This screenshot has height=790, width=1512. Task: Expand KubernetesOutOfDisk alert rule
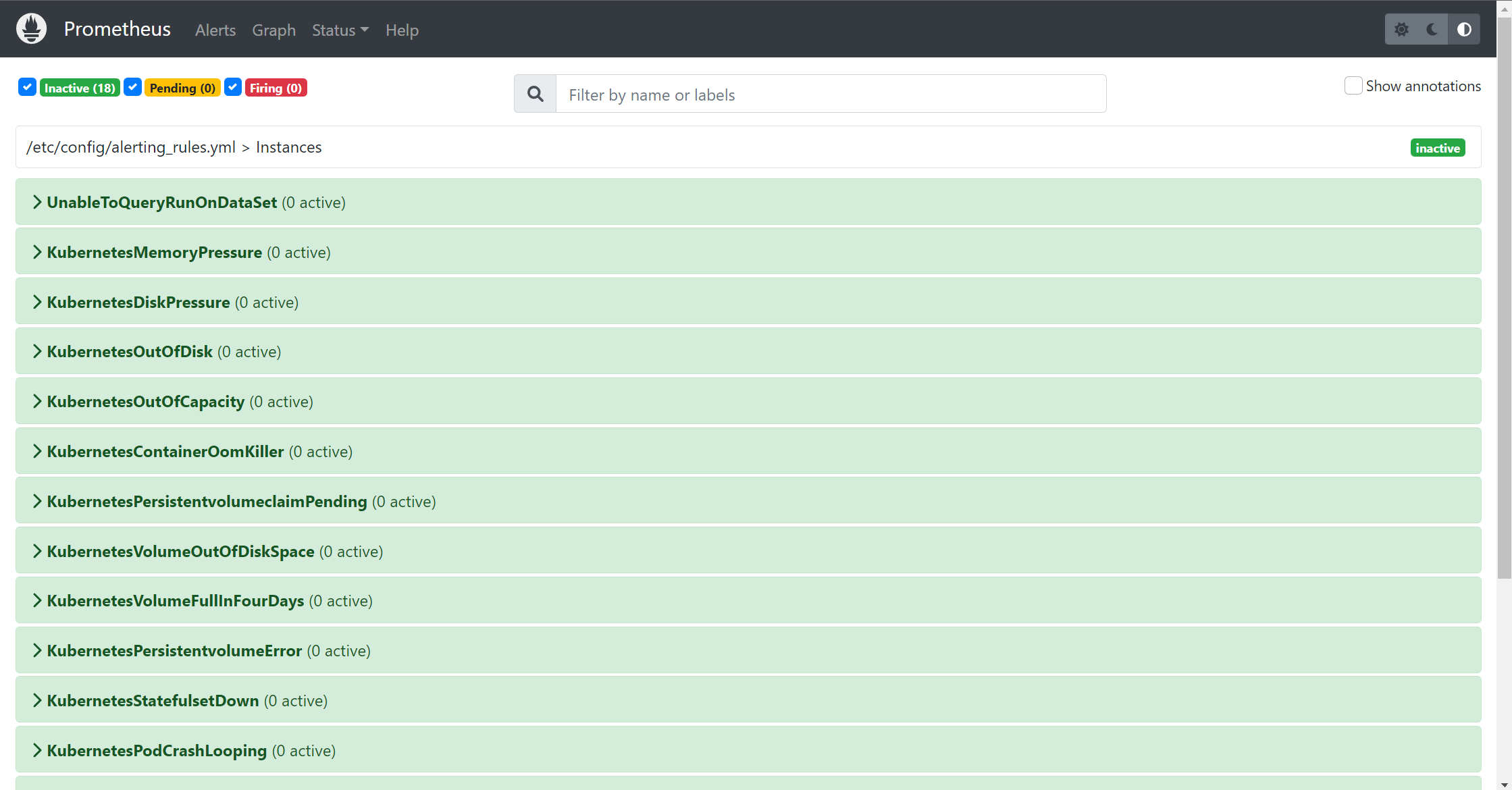748,351
